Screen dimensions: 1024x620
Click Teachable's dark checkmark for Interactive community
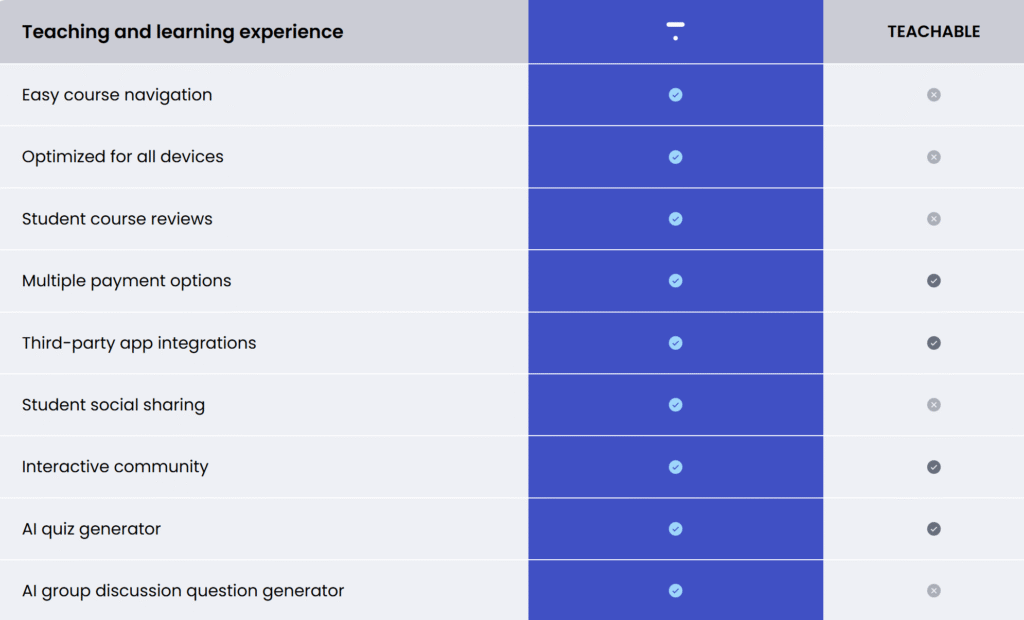pos(933,466)
